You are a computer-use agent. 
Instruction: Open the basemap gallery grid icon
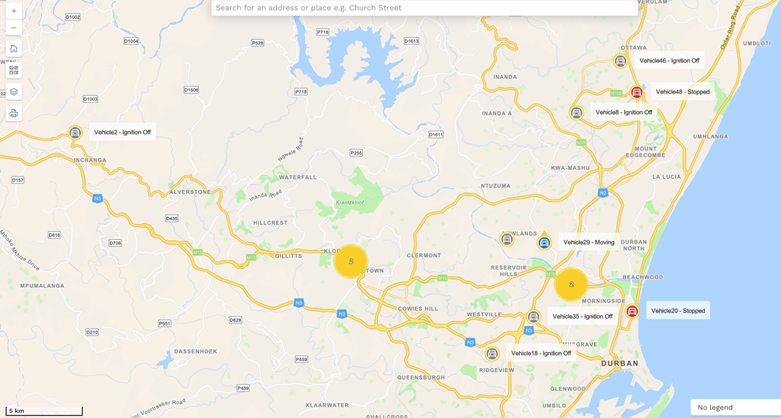pos(14,70)
